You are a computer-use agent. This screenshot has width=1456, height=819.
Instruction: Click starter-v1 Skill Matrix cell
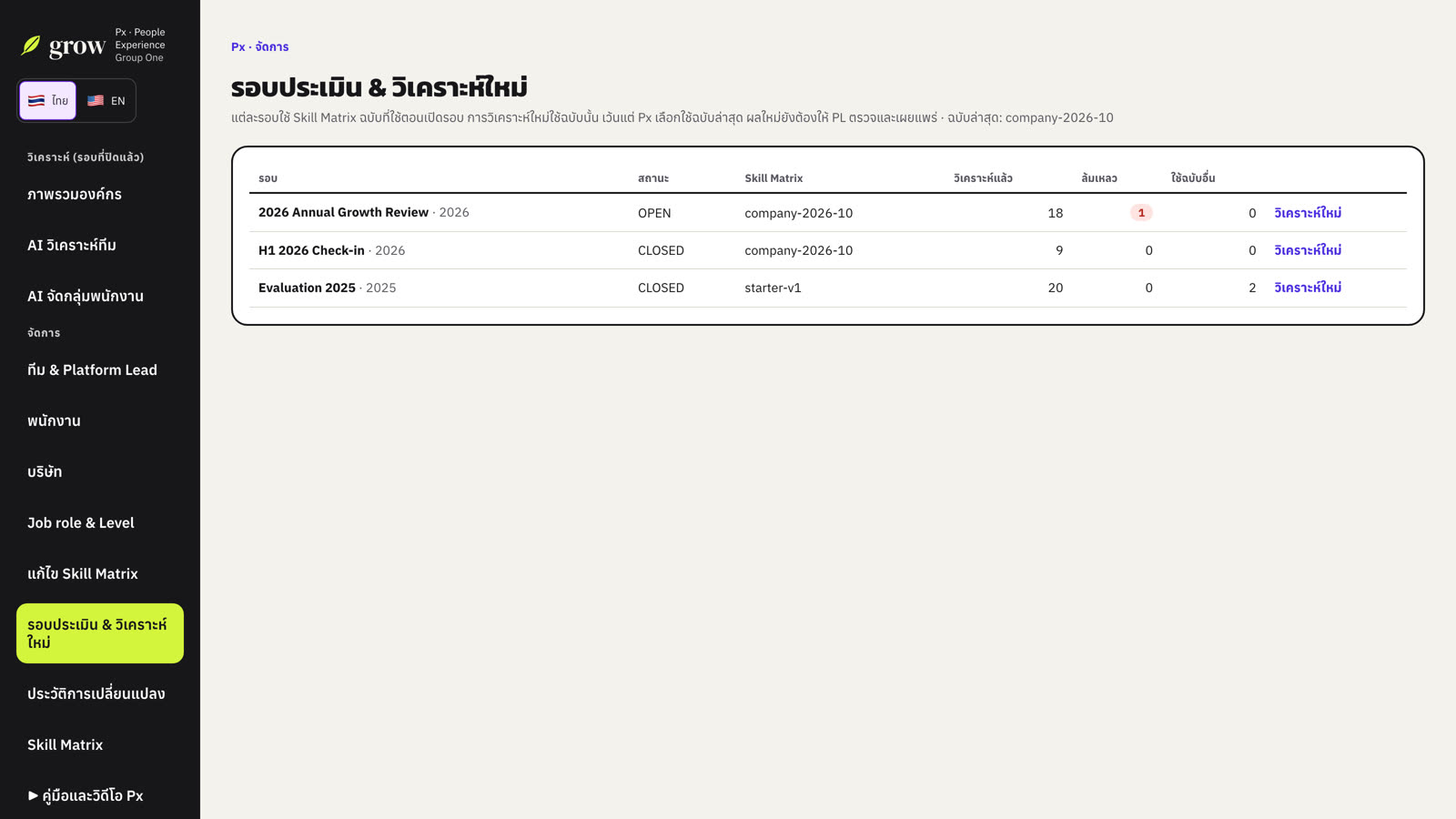pos(773,288)
